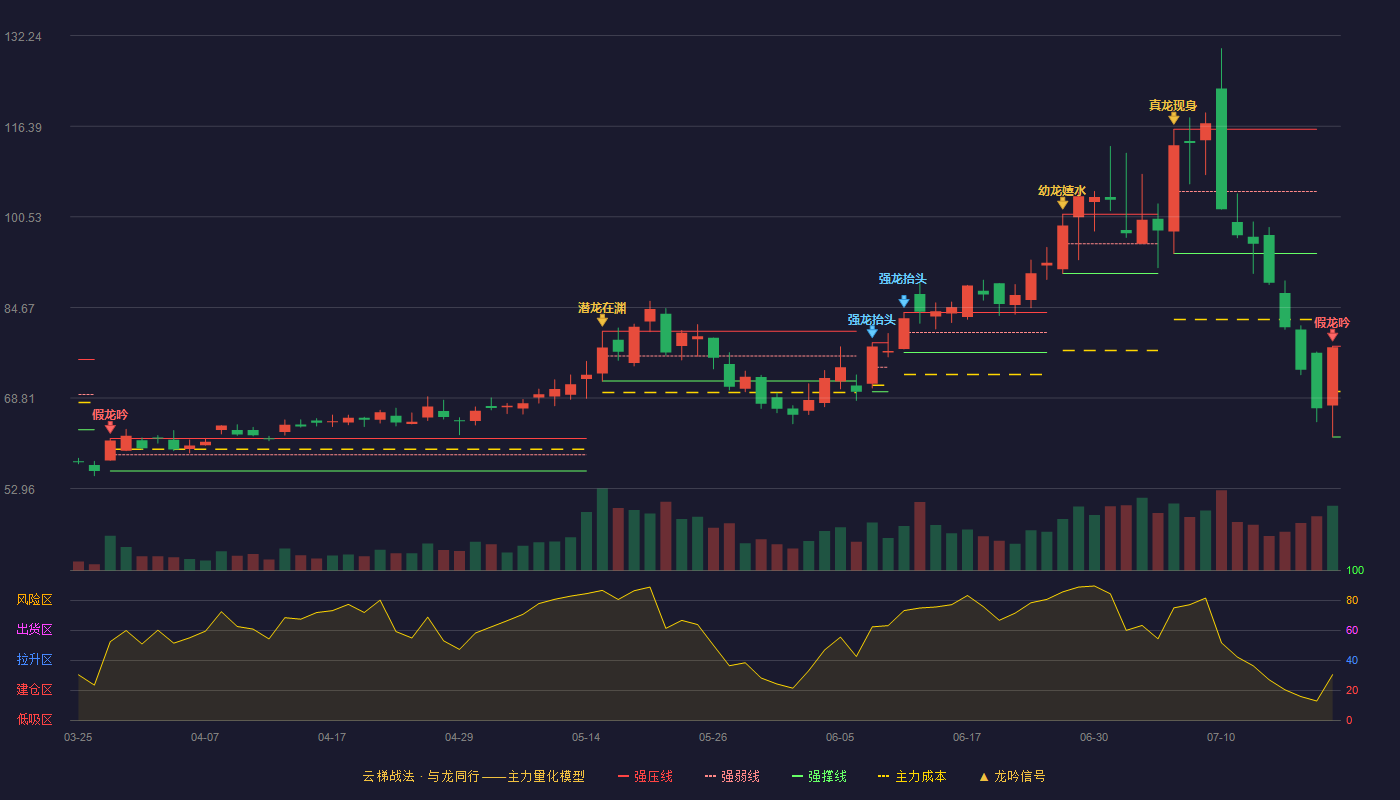Toggle the 强压线 legend series

tap(645, 776)
